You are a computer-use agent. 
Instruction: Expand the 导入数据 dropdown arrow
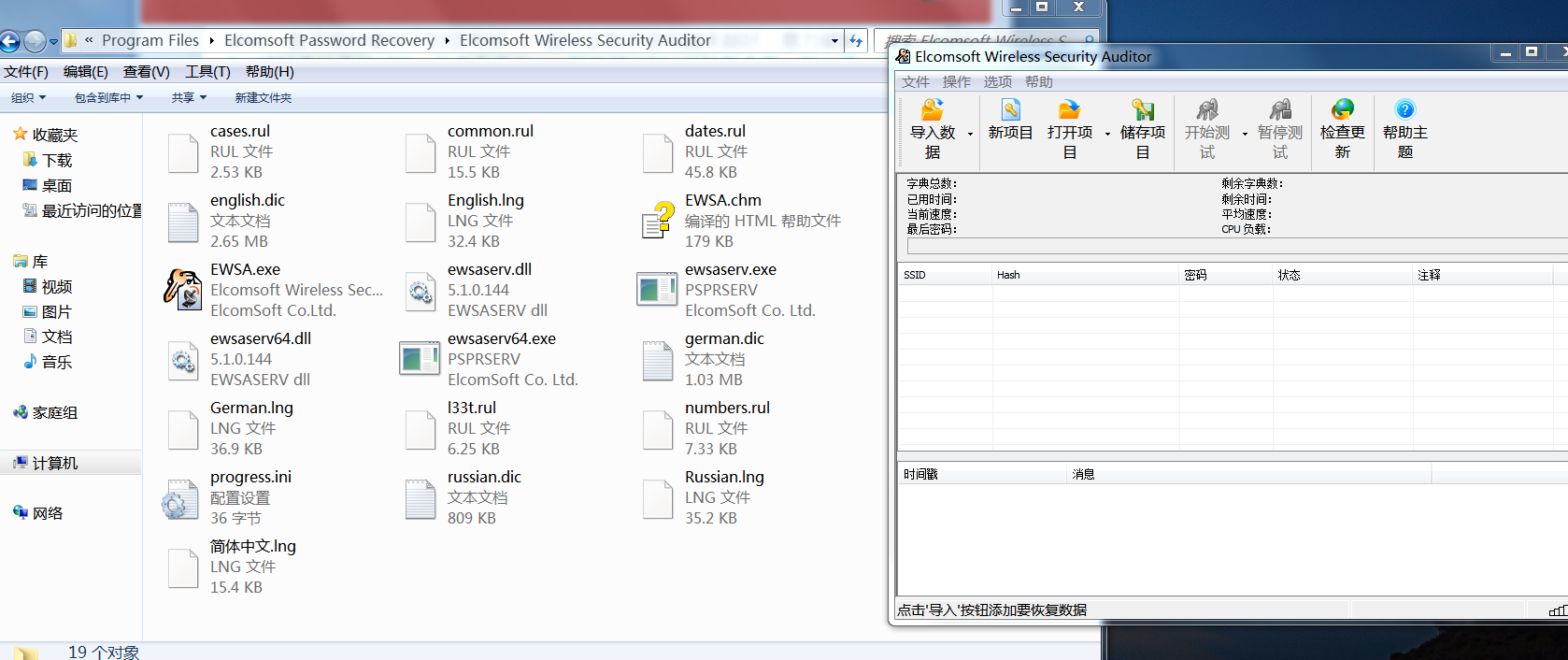click(x=970, y=134)
